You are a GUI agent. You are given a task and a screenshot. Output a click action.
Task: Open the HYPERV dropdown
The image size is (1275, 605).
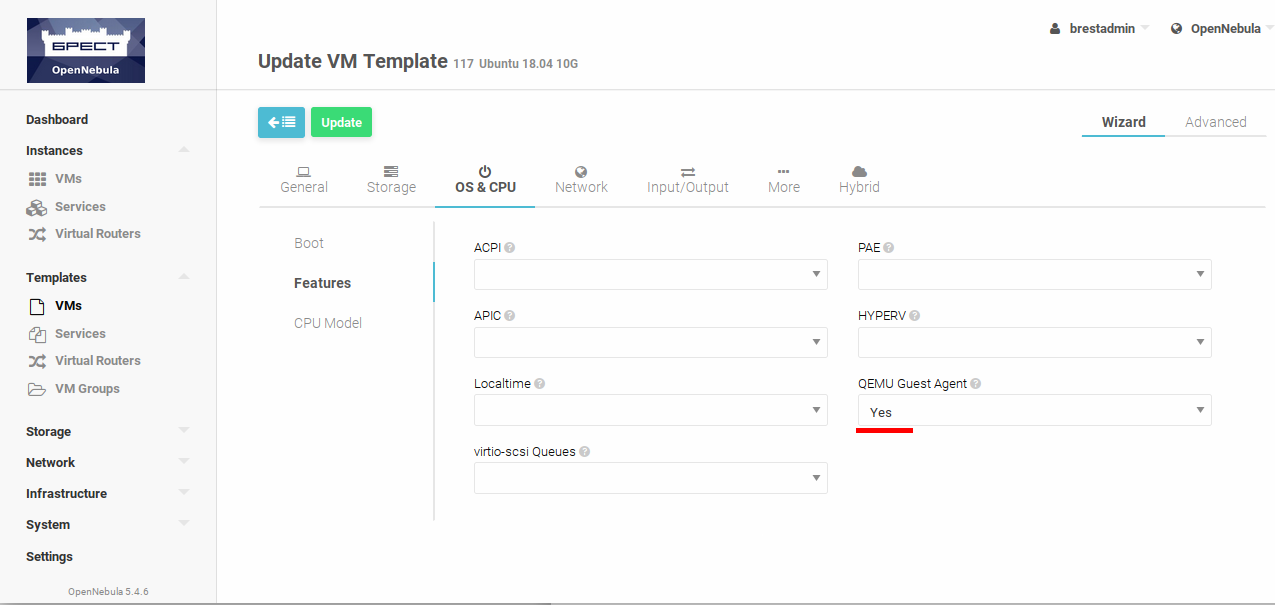pyautogui.click(x=1034, y=342)
